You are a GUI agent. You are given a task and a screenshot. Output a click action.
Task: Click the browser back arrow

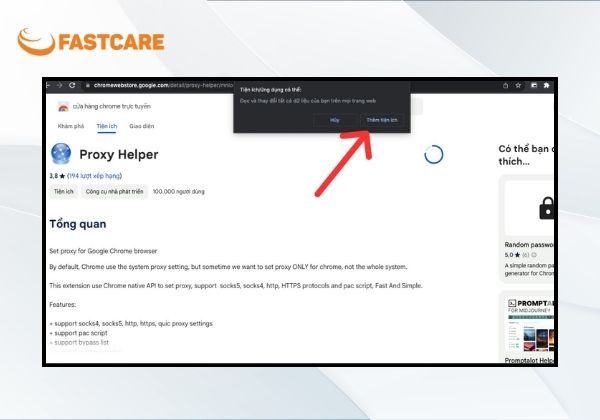(x=48, y=85)
